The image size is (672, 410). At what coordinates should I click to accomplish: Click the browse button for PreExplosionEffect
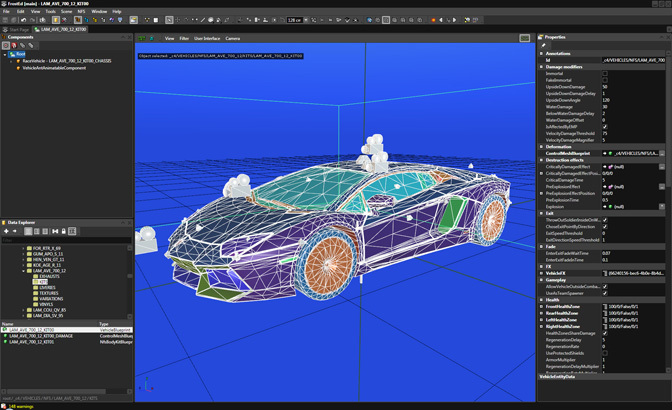click(x=662, y=186)
